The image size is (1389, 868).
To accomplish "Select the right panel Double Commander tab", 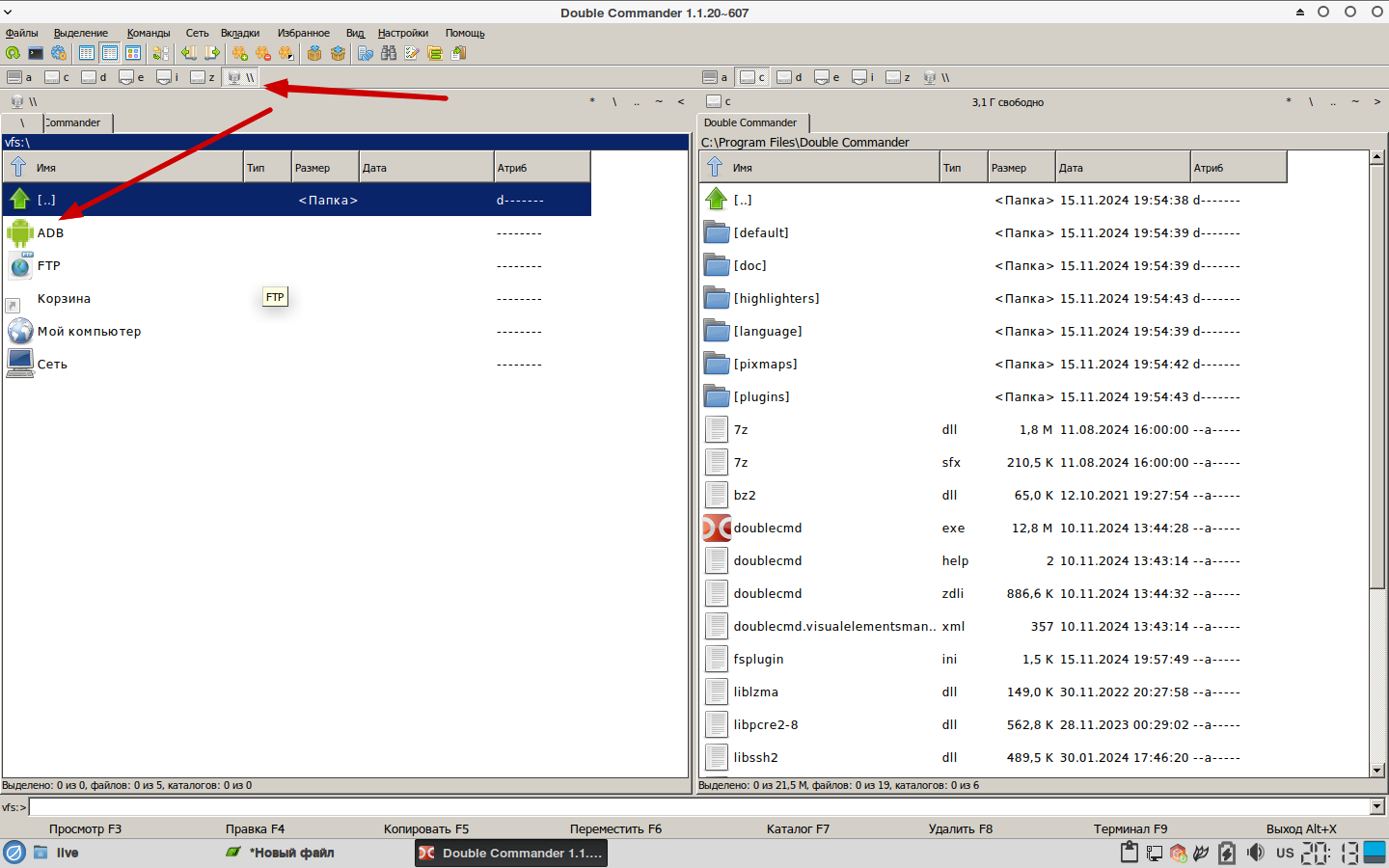I will [752, 123].
